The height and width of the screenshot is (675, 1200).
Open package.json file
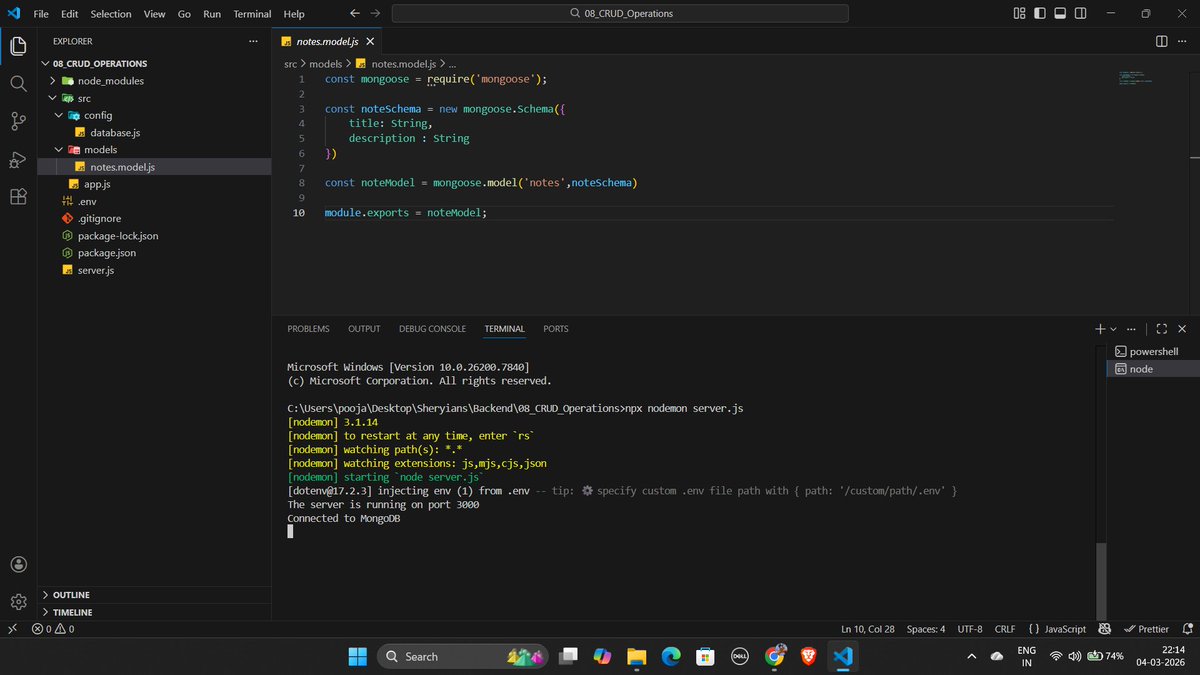tap(107, 253)
